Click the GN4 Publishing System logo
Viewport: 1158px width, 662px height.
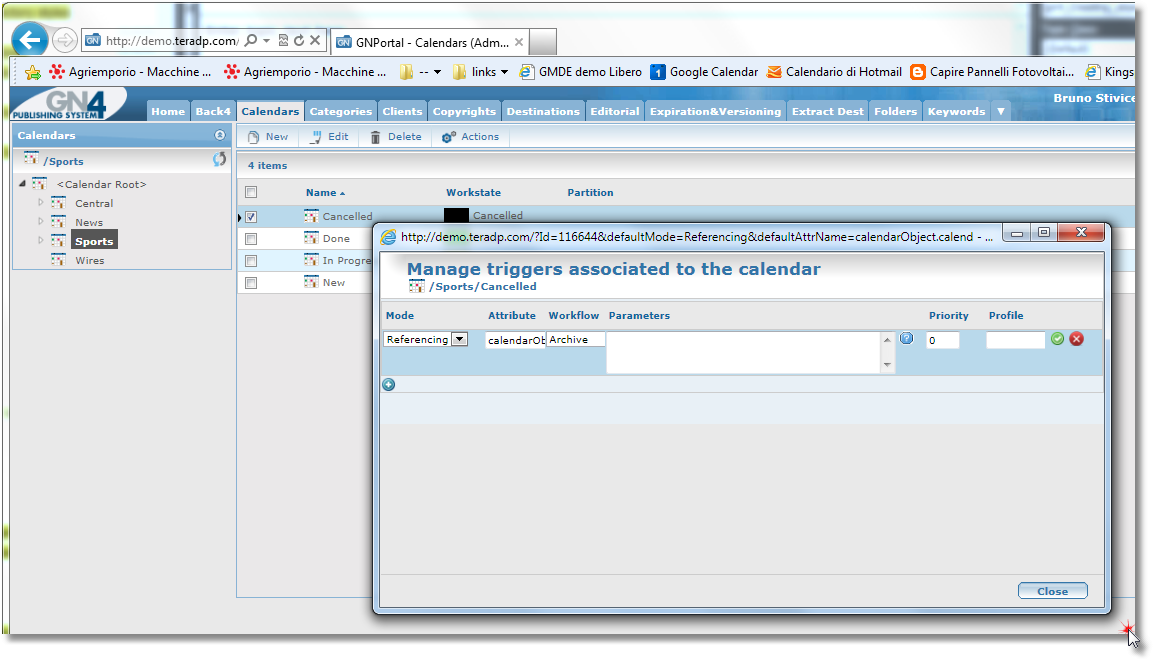pyautogui.click(x=68, y=104)
